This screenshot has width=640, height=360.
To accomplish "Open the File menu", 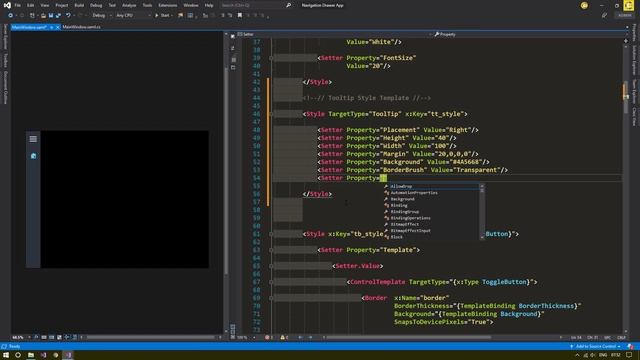I will (18, 5).
